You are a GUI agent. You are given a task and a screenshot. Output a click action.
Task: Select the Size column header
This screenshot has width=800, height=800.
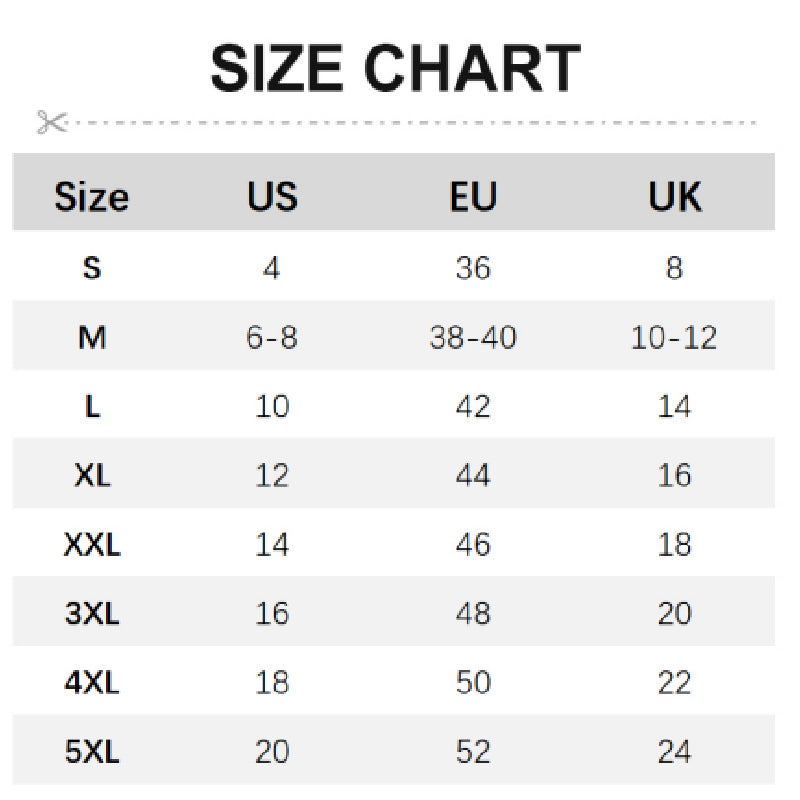[92, 197]
